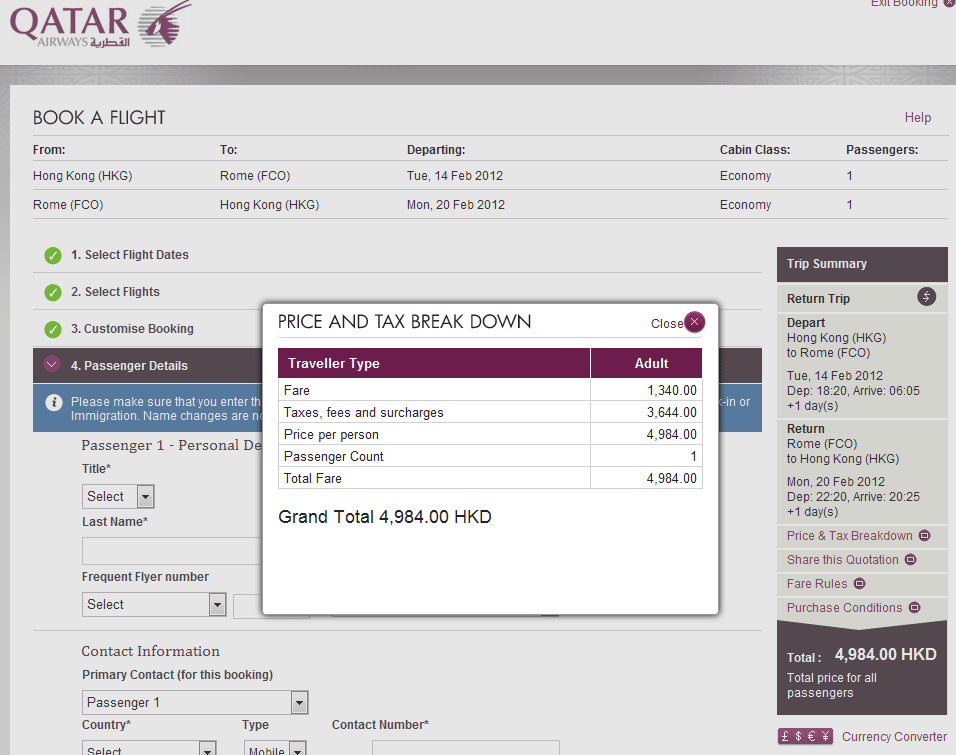The width and height of the screenshot is (956, 755).
Task: Open the Fare Rules link
Action: click(817, 584)
